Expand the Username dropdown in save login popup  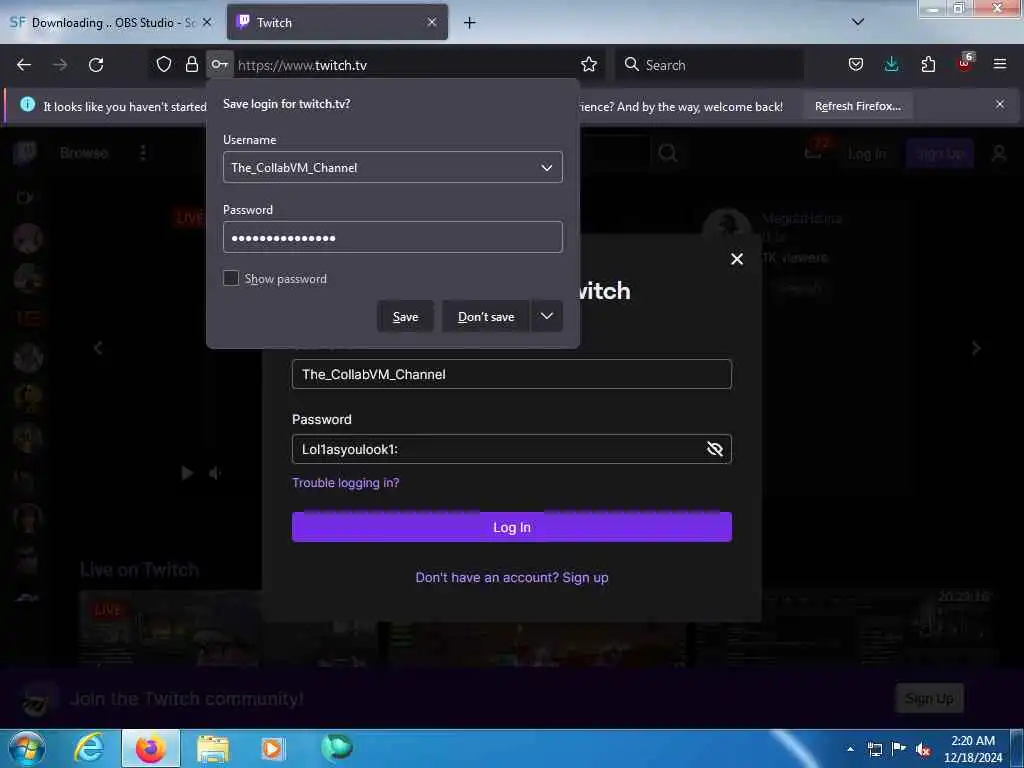[x=547, y=168]
